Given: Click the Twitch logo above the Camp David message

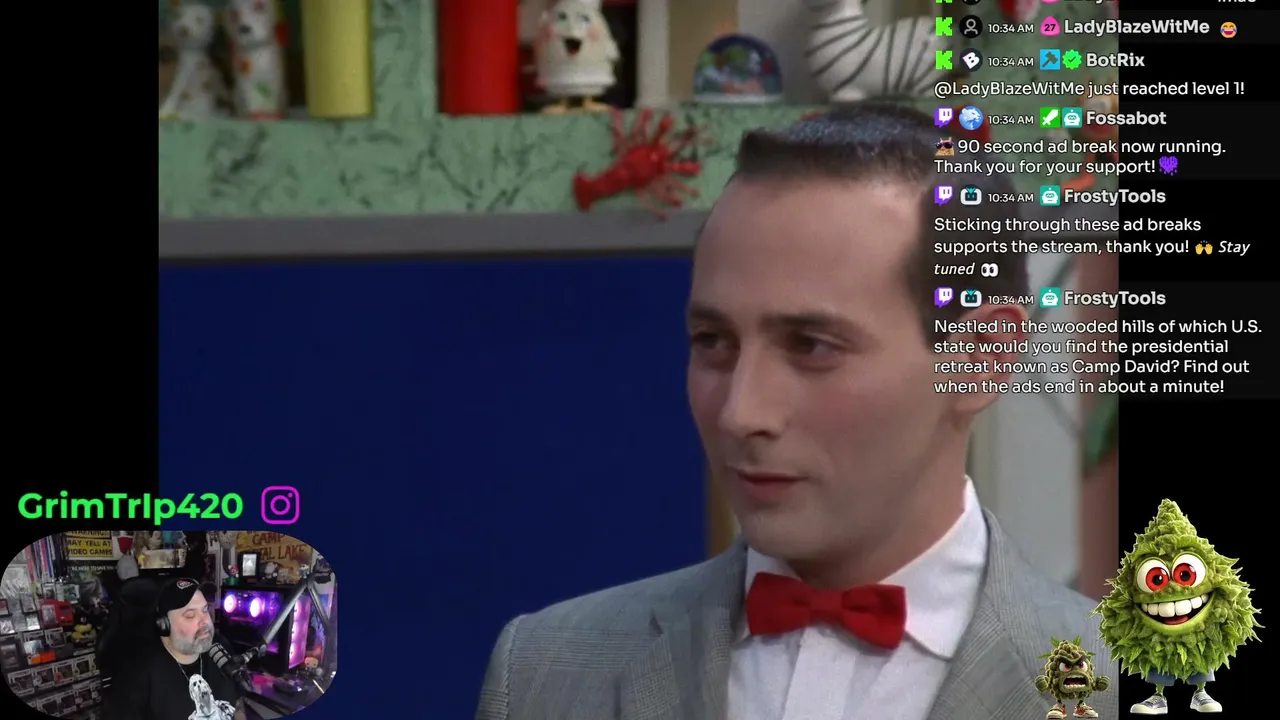Looking at the screenshot, I should point(944,298).
